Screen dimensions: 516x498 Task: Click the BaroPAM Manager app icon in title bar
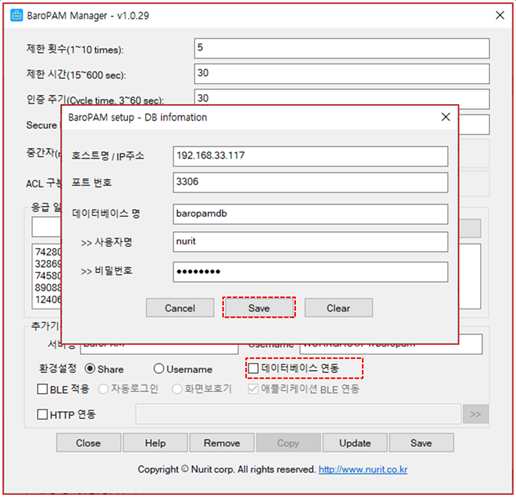pos(16,15)
